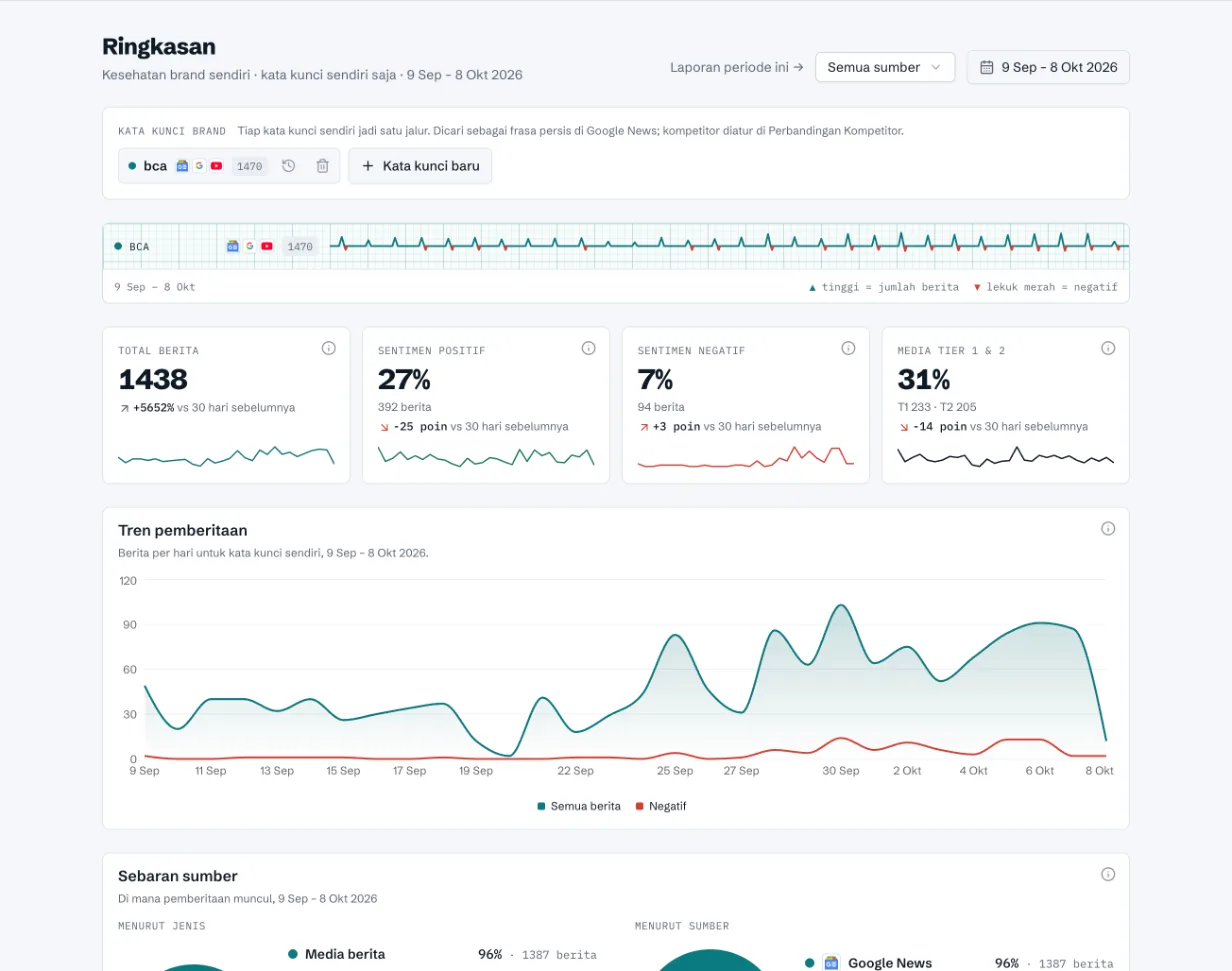Follow the Laporan periode ini link

(x=737, y=67)
